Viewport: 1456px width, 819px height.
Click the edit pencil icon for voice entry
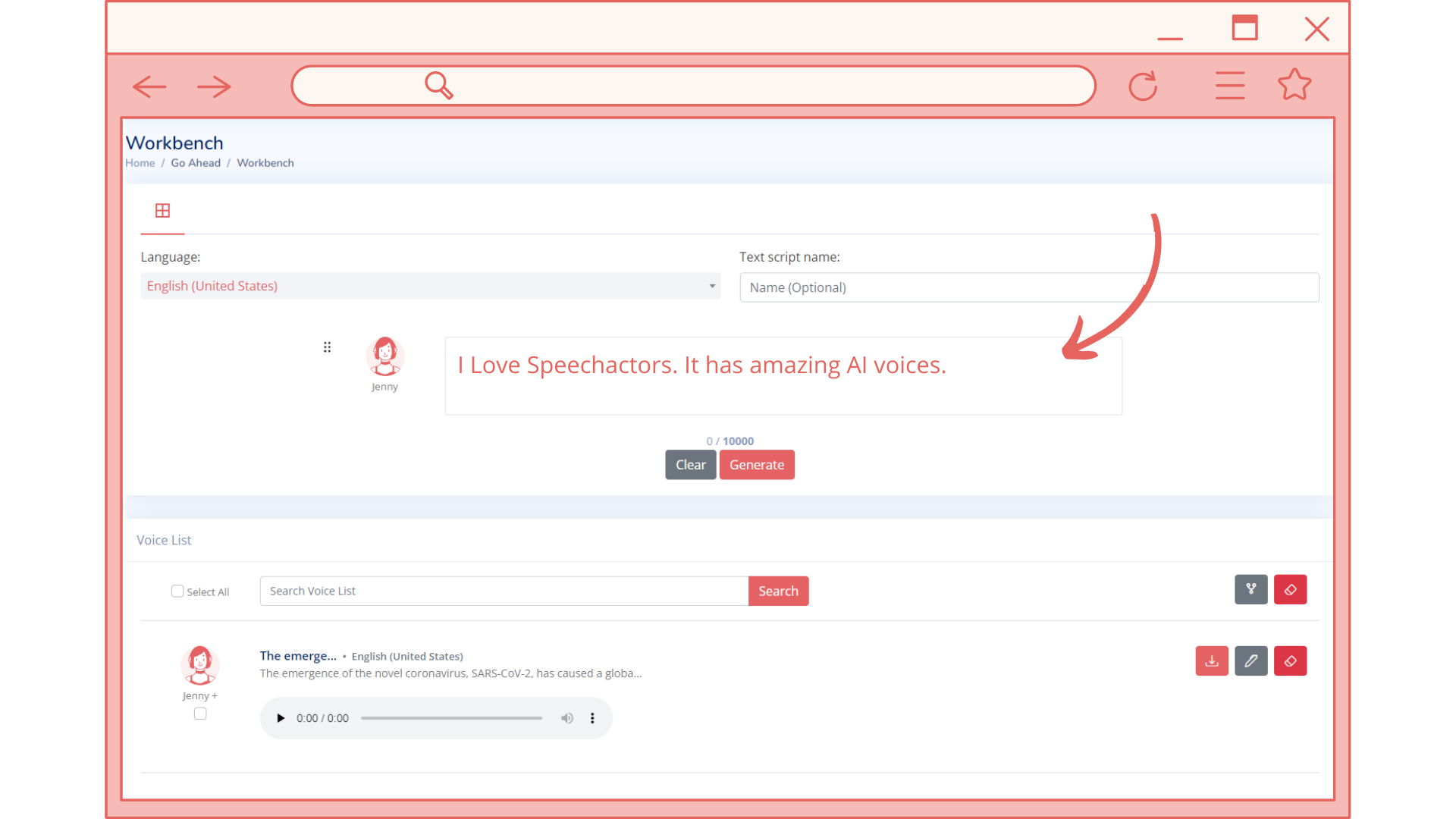[1251, 661]
